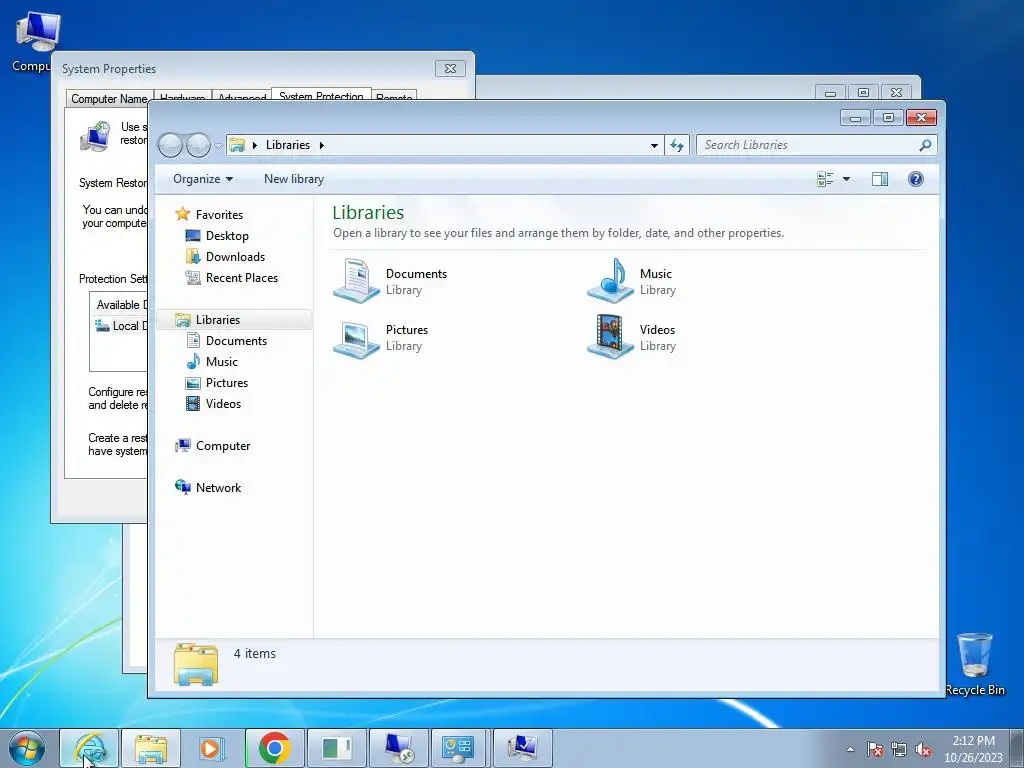Select System Protection tab in System Properties
The image size is (1024, 768).
(321, 95)
